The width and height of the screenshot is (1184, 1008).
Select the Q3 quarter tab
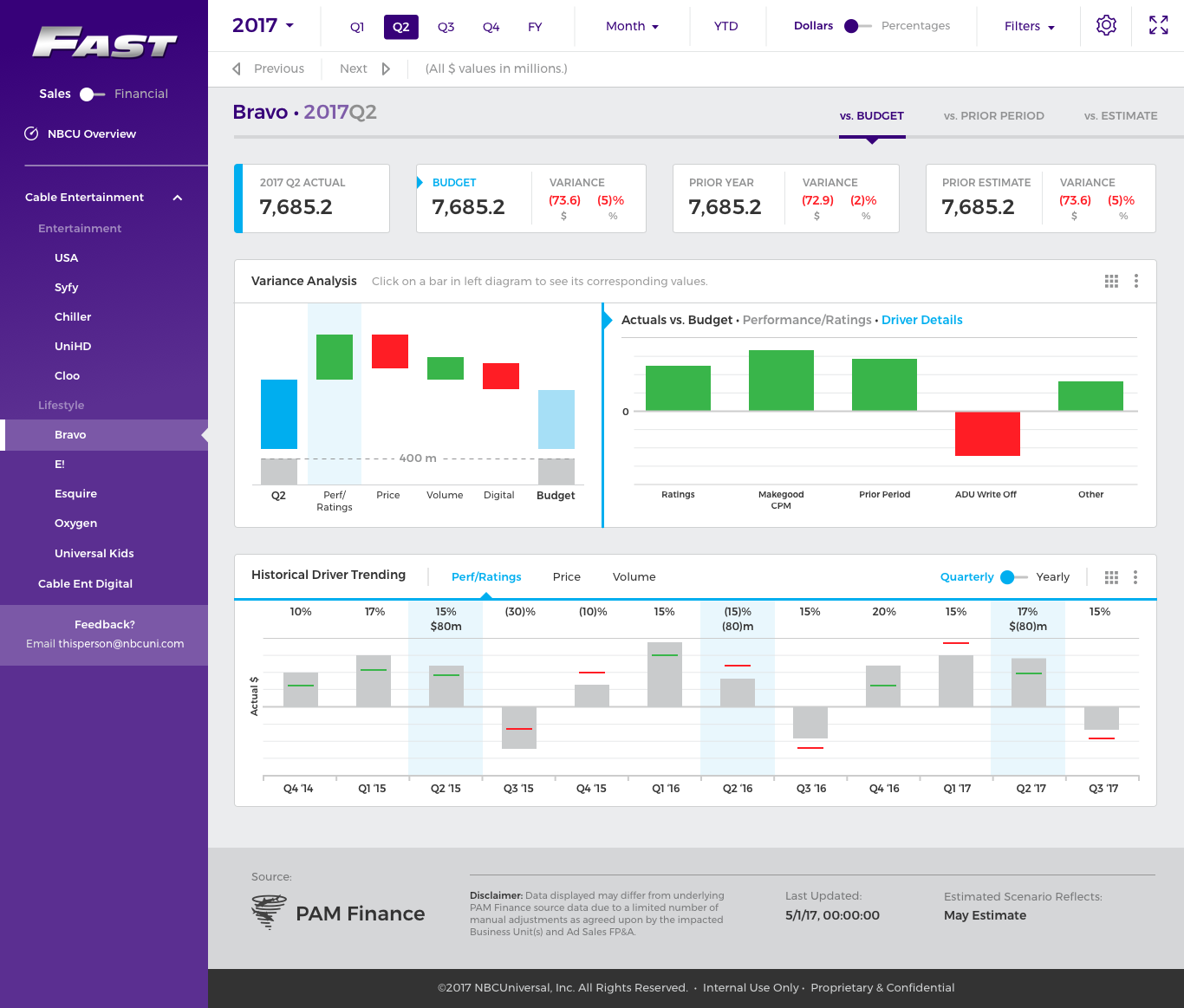pos(446,27)
